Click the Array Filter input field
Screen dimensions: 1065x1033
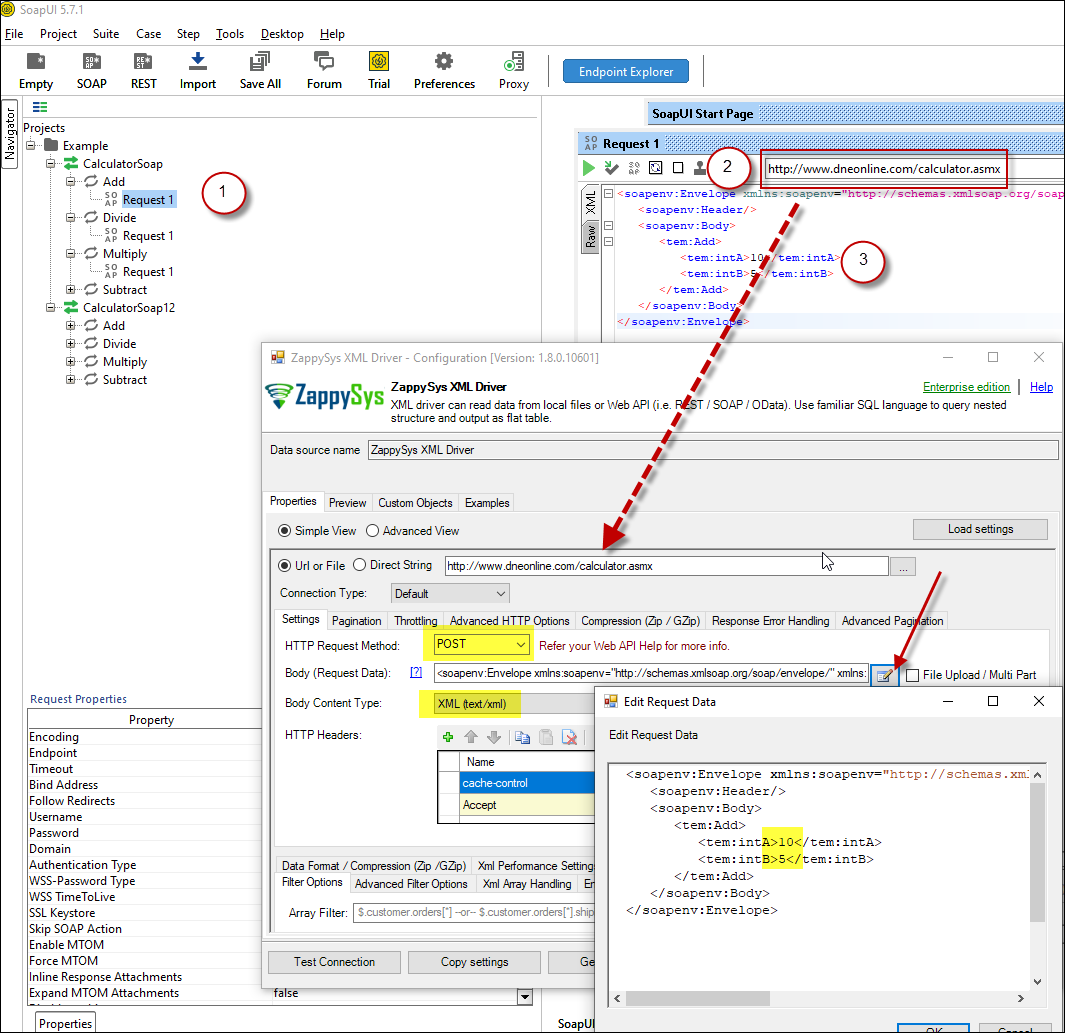tap(474, 912)
